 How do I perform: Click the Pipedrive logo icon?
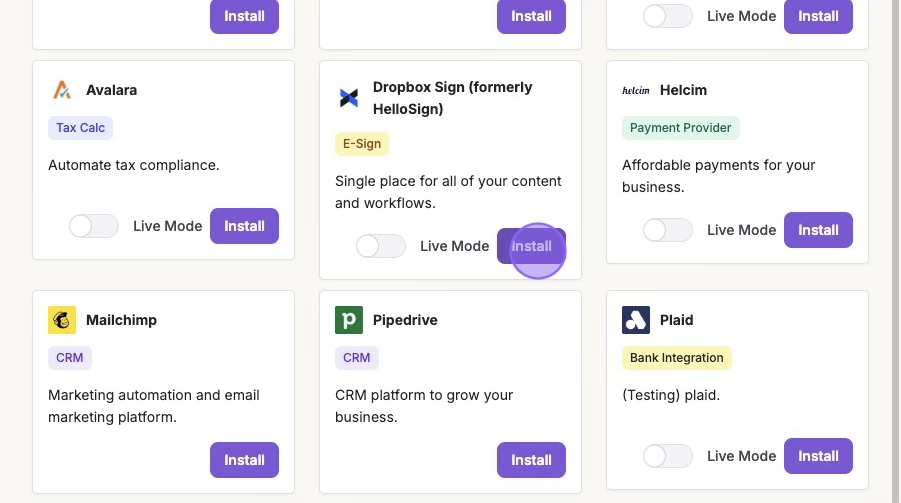349,320
